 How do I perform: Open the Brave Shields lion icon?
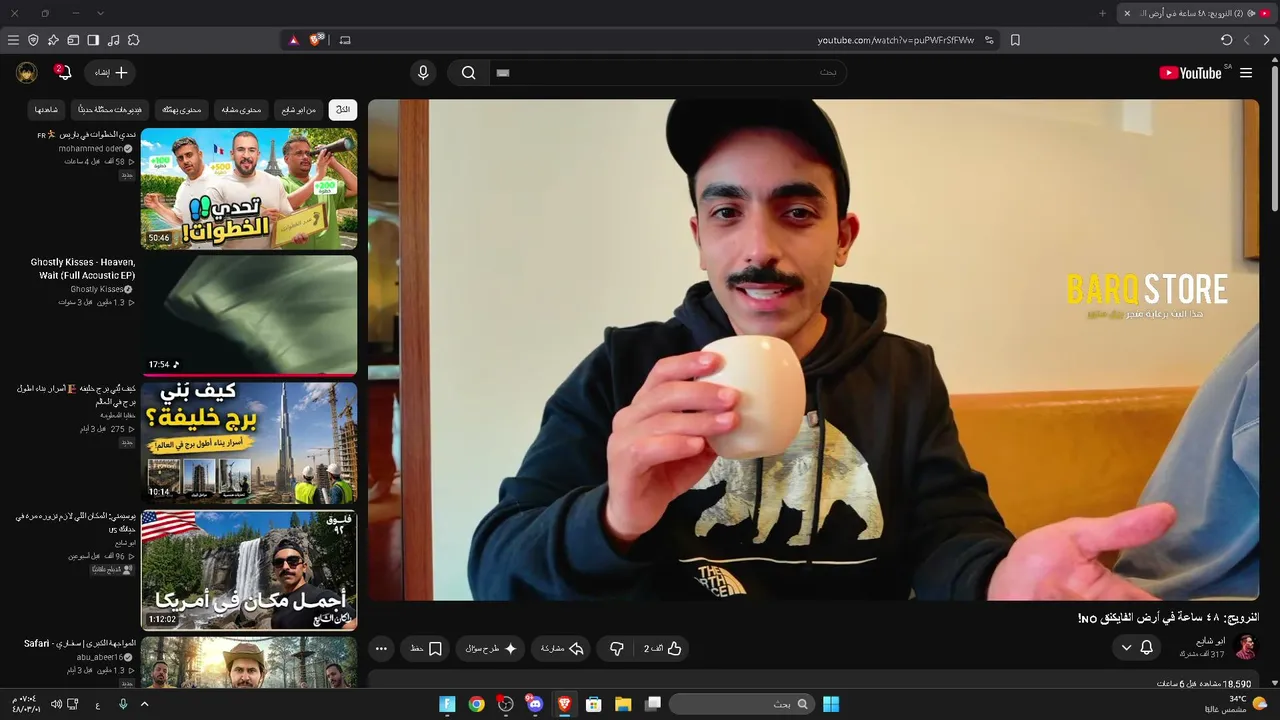coord(316,40)
